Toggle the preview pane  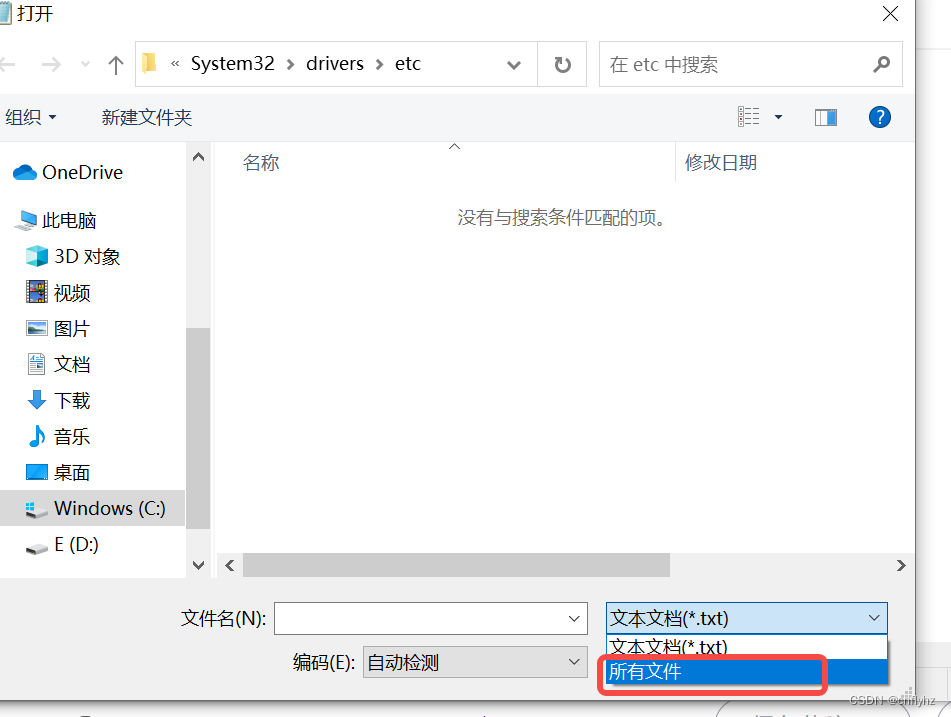coord(825,117)
